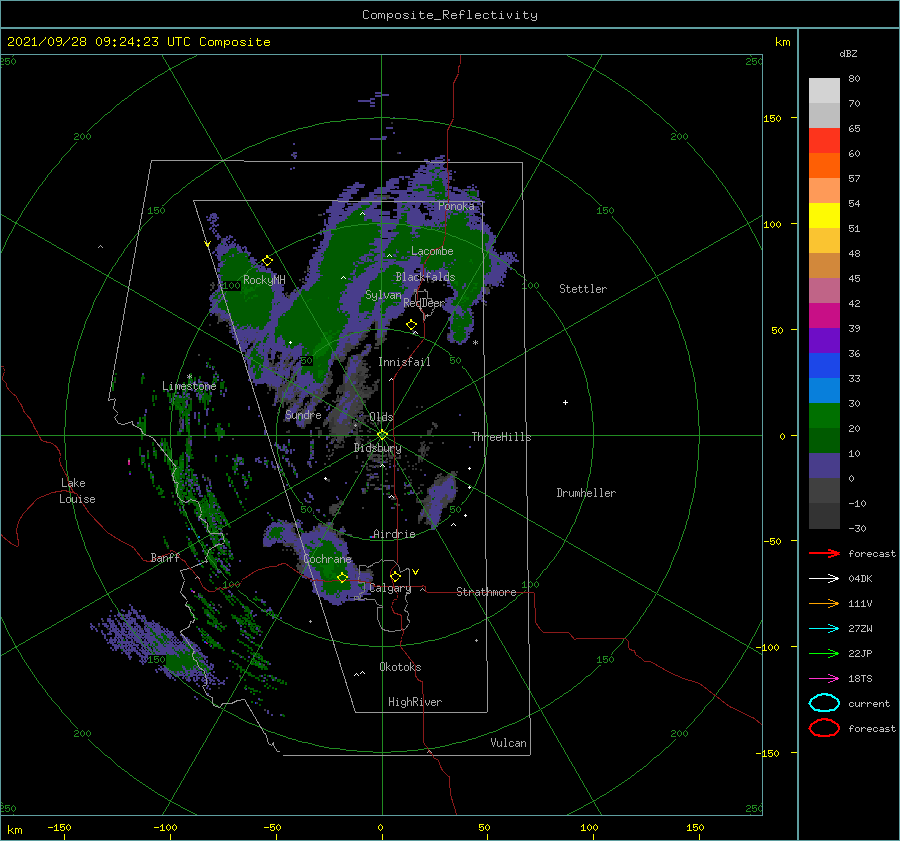Click the Lake Louise label
The image size is (900, 841).
[x=77, y=491]
